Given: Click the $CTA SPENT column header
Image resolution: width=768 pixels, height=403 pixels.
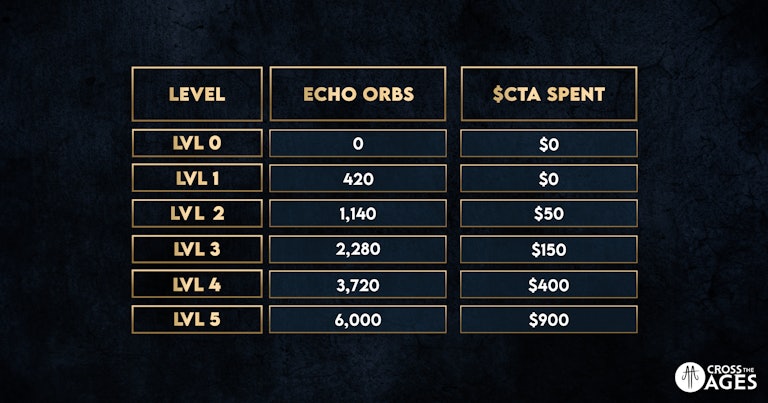Looking at the screenshot, I should 549,94.
